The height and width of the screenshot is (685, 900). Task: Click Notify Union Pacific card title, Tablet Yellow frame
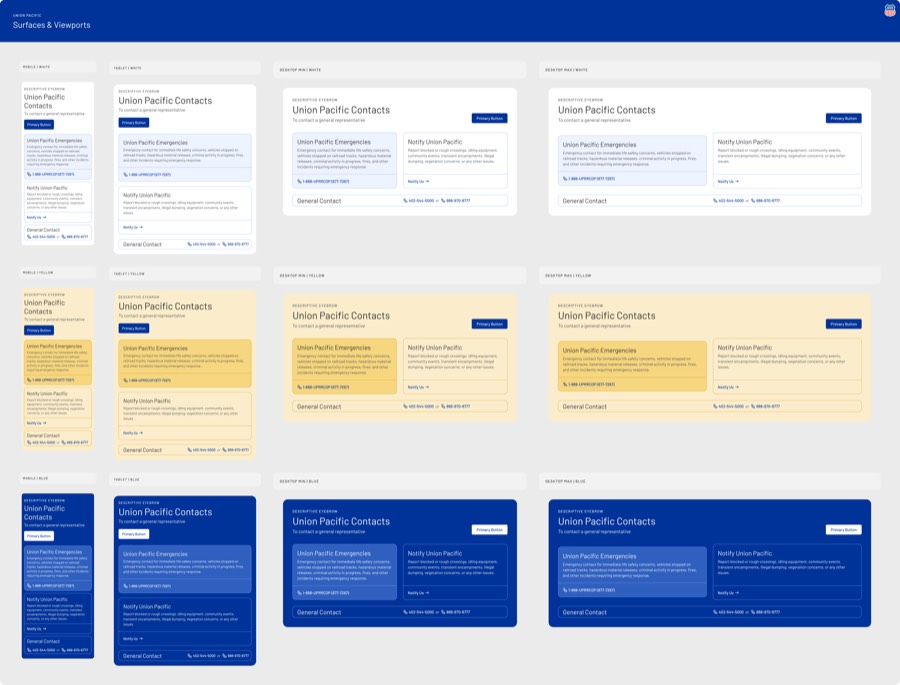(x=147, y=401)
